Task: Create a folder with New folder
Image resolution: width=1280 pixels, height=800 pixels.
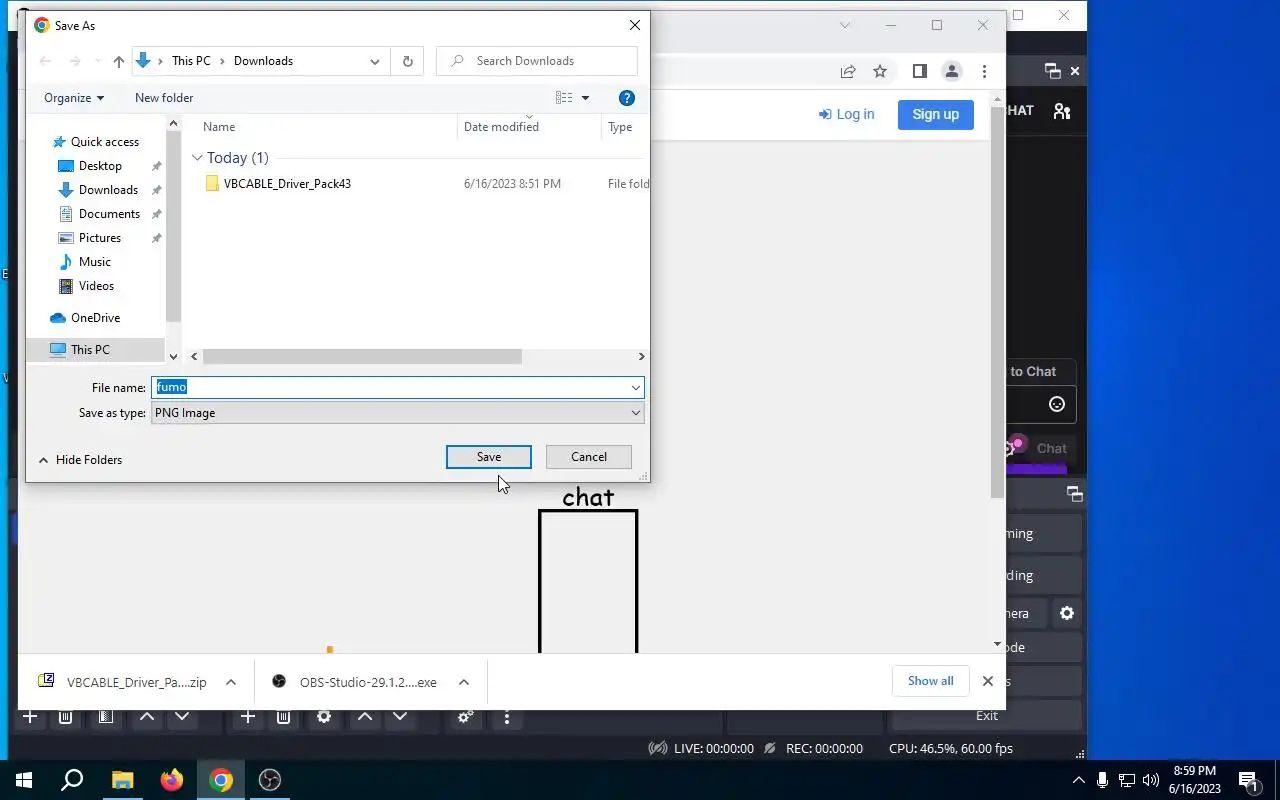Action: 164,98
